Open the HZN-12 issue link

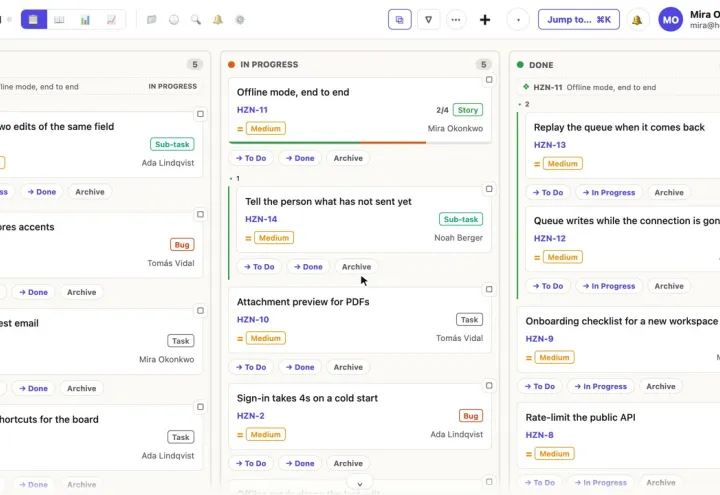coord(550,238)
